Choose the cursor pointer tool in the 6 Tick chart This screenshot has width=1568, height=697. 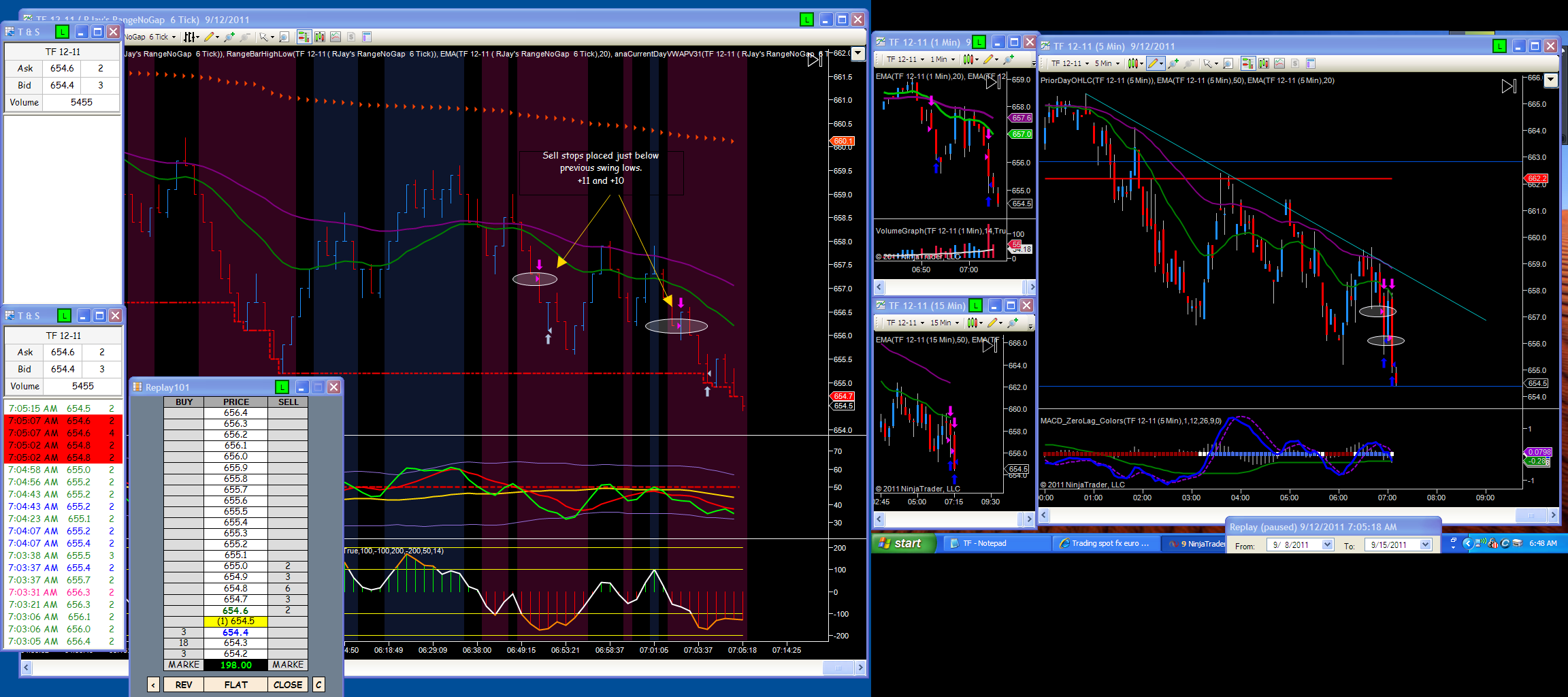[266, 37]
